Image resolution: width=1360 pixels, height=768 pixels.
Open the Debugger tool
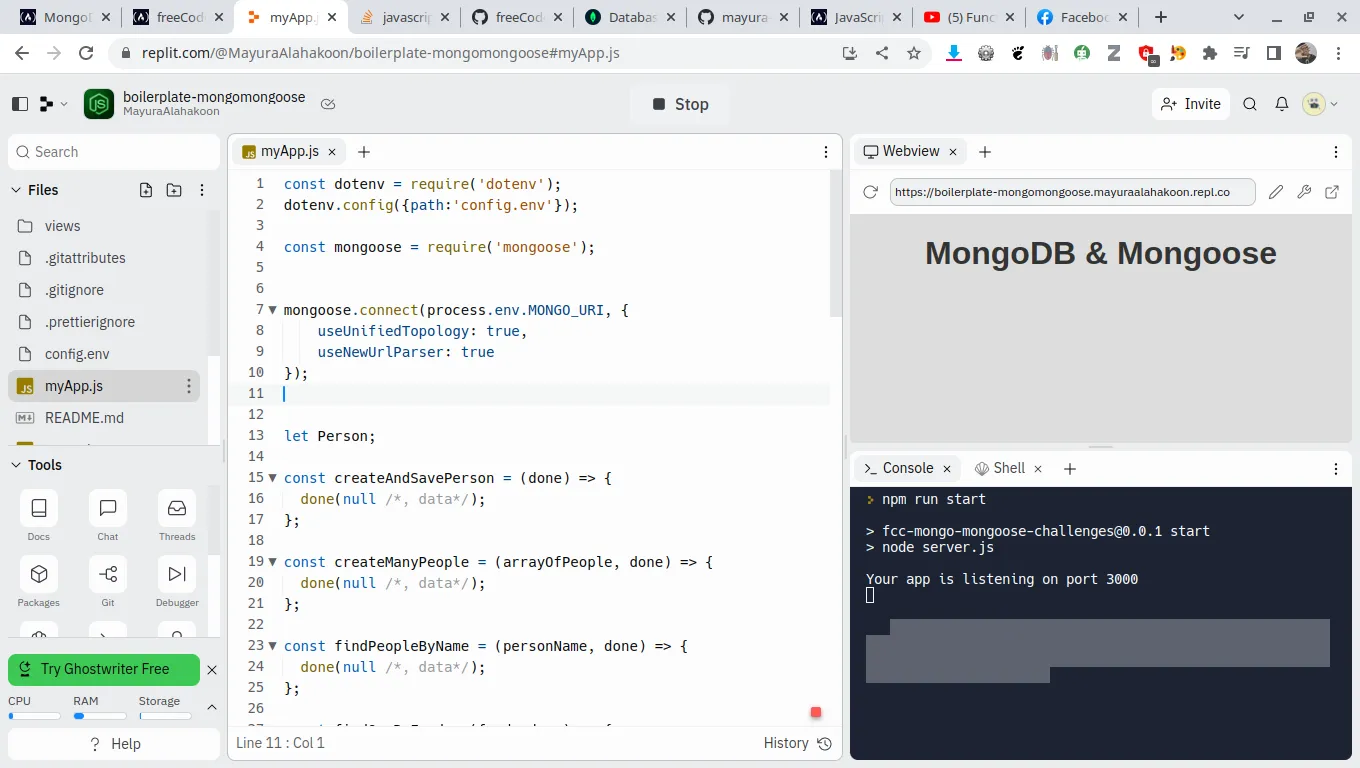tap(177, 582)
